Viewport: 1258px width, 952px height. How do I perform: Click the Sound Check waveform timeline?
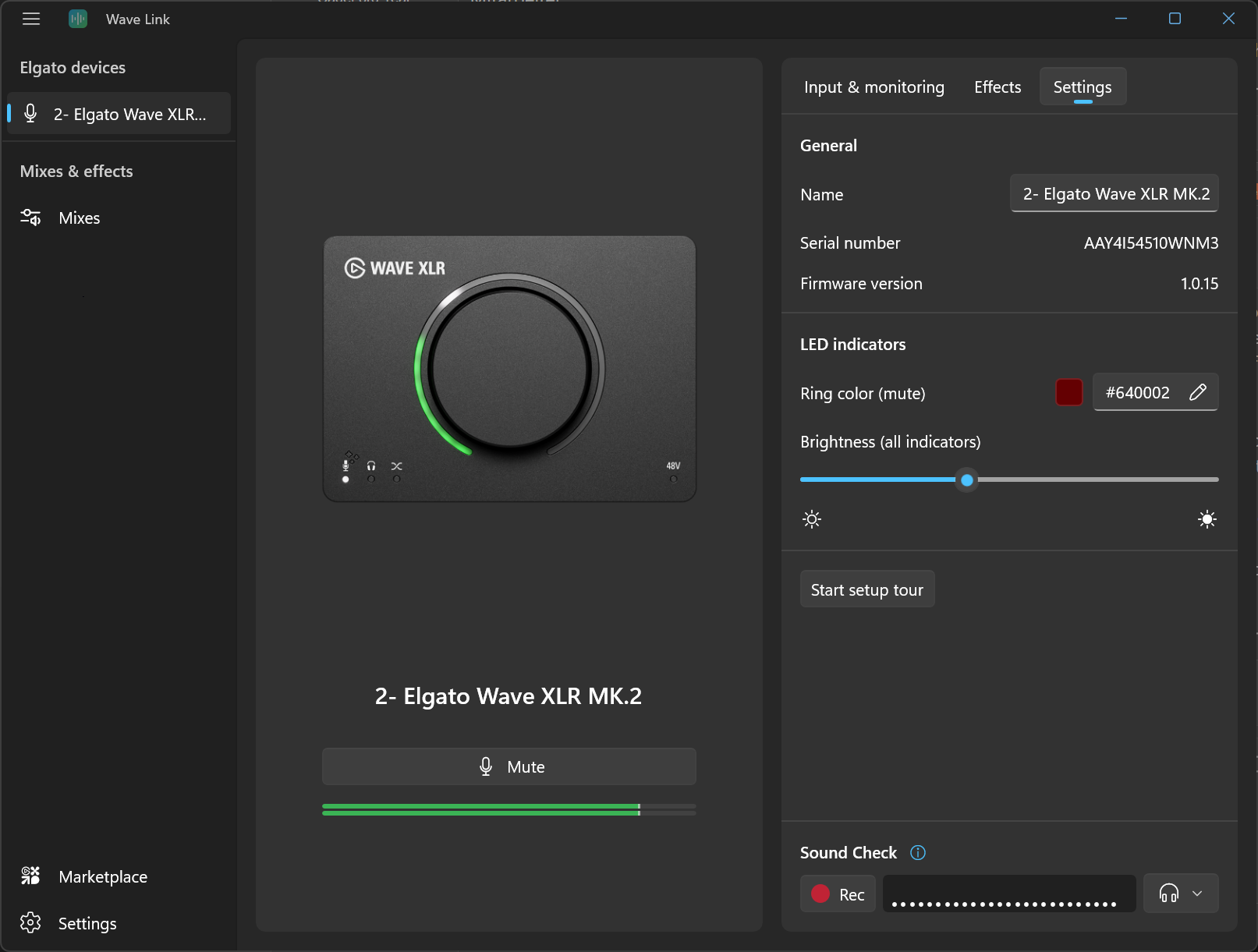click(1009, 894)
